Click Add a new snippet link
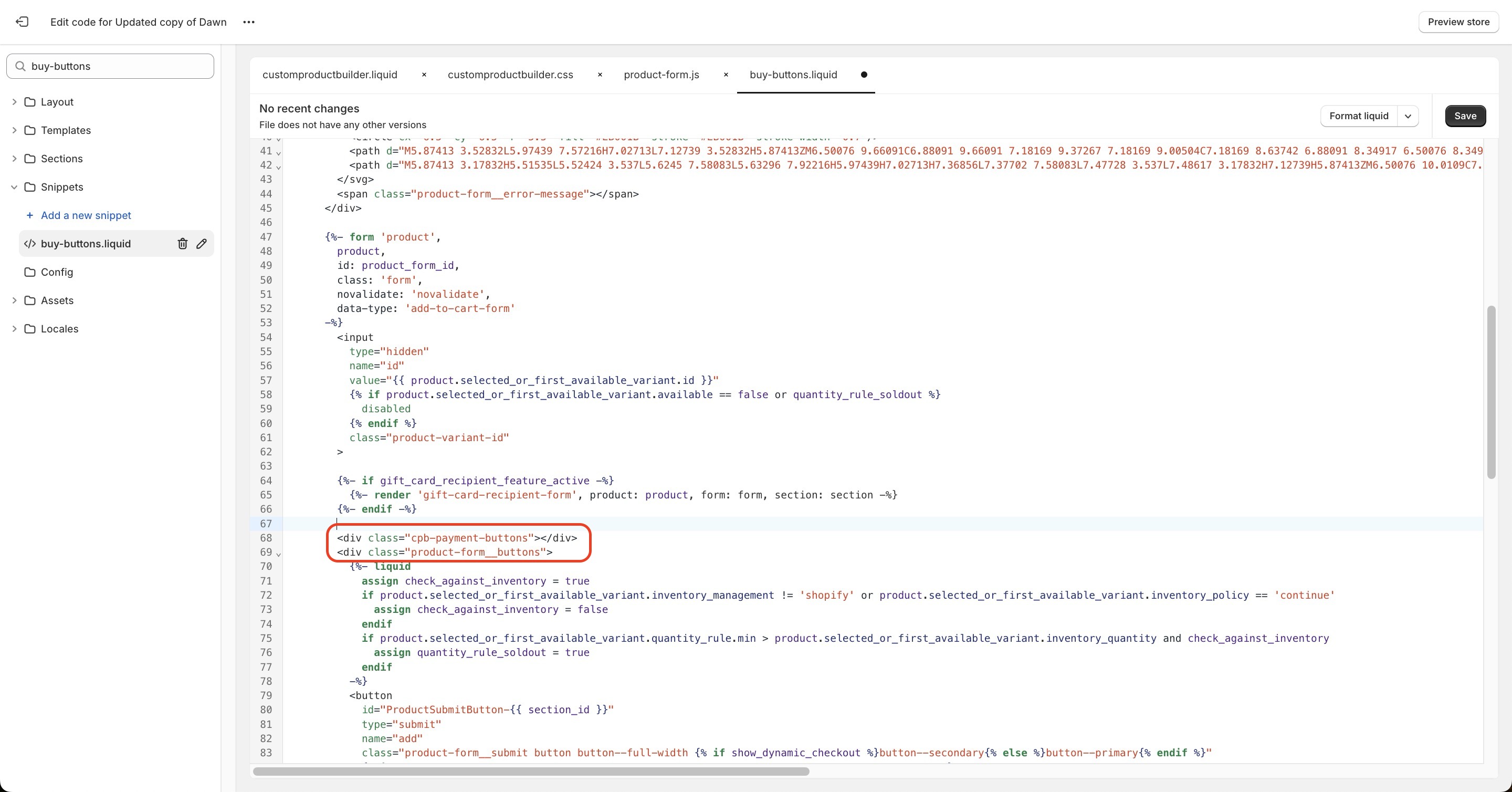The width and height of the screenshot is (1512, 792). [86, 215]
